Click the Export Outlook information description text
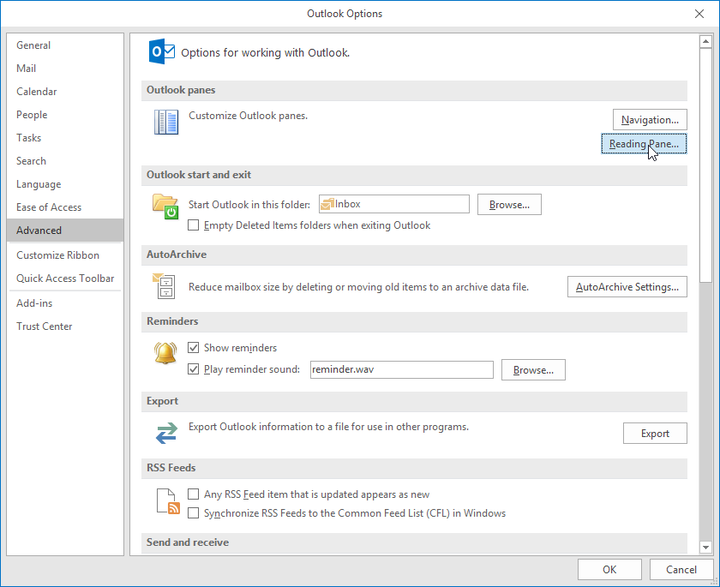The image size is (720, 587). click(329, 427)
